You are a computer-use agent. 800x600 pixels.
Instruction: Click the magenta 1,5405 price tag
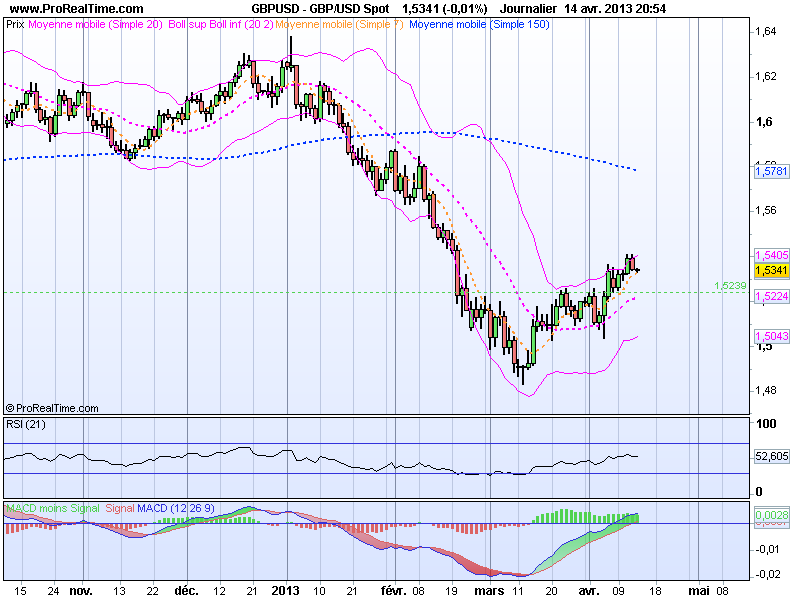(x=771, y=255)
